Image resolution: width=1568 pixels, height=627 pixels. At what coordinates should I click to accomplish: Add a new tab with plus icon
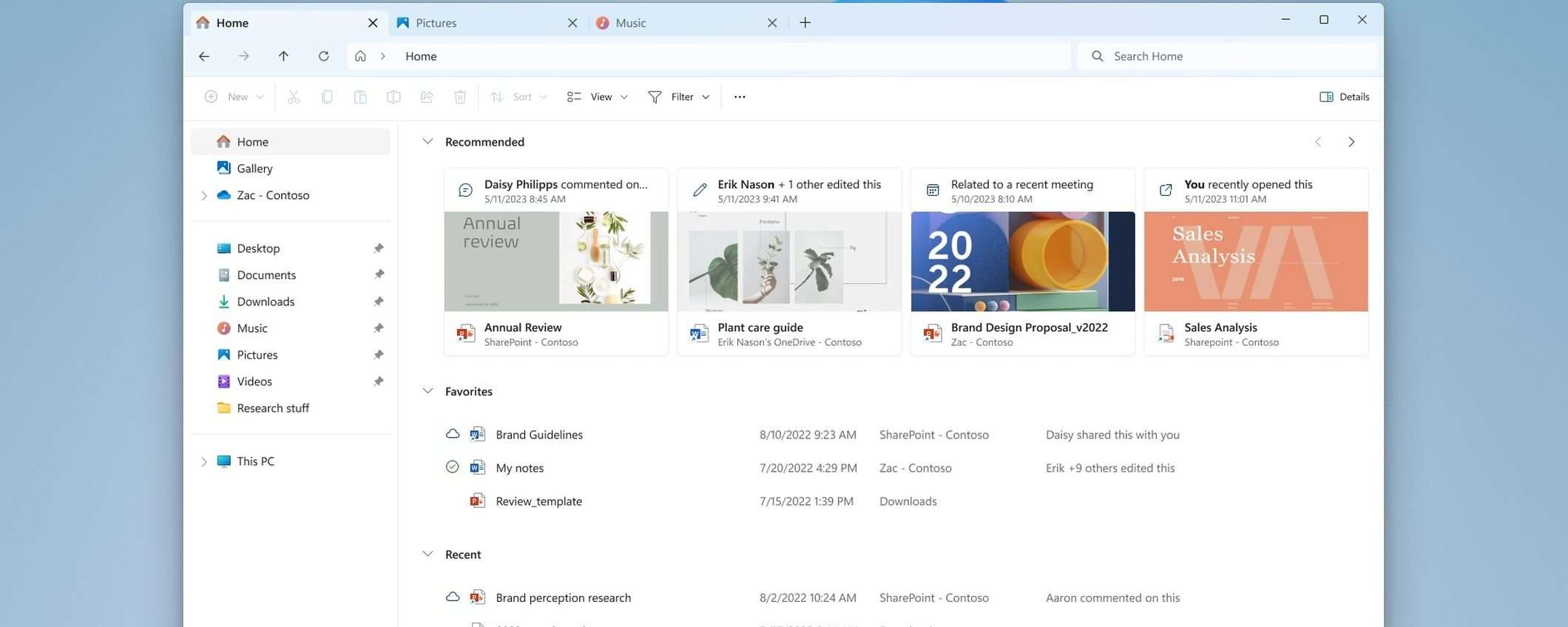point(805,23)
